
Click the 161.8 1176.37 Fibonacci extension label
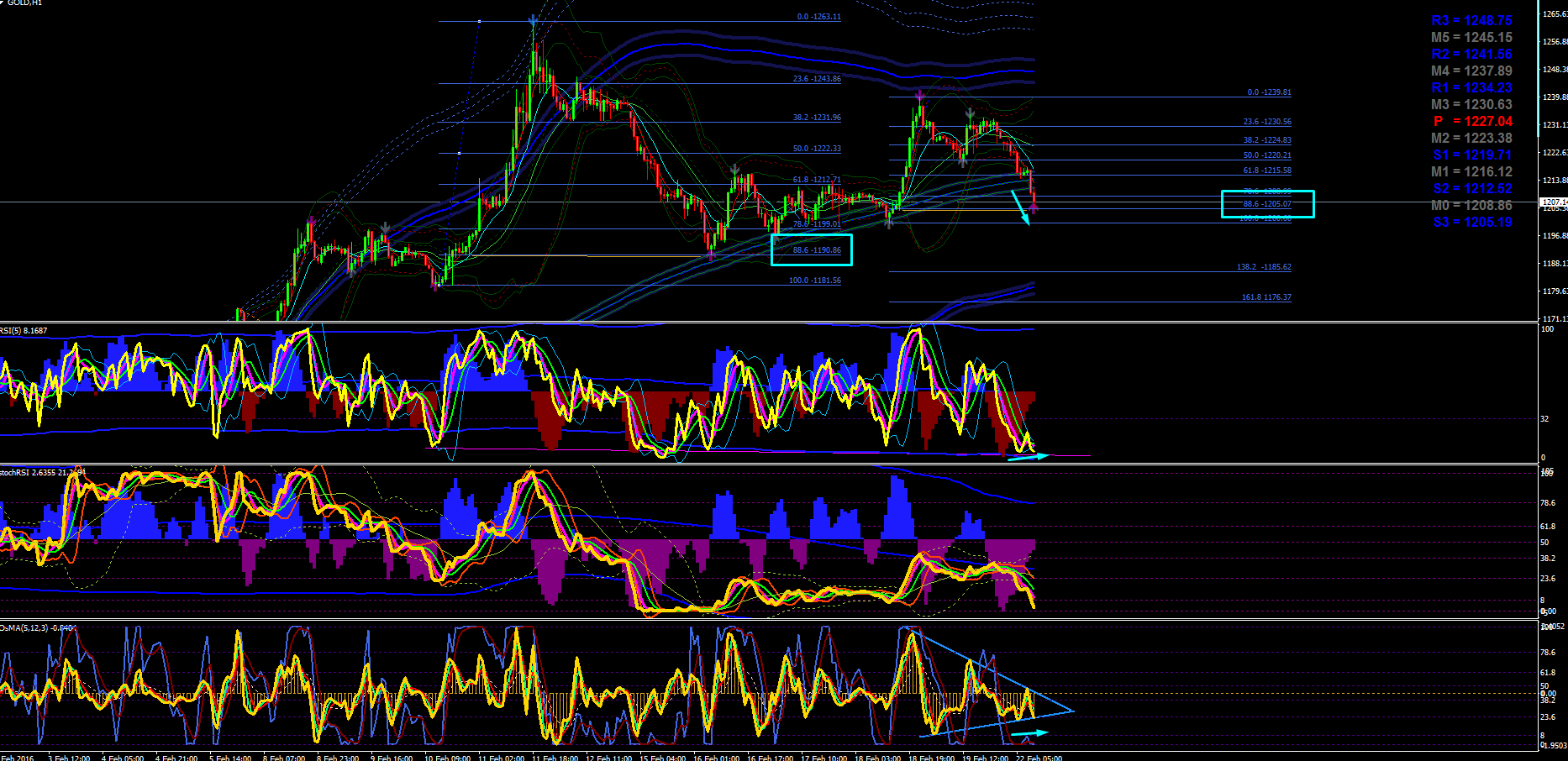(x=1266, y=297)
